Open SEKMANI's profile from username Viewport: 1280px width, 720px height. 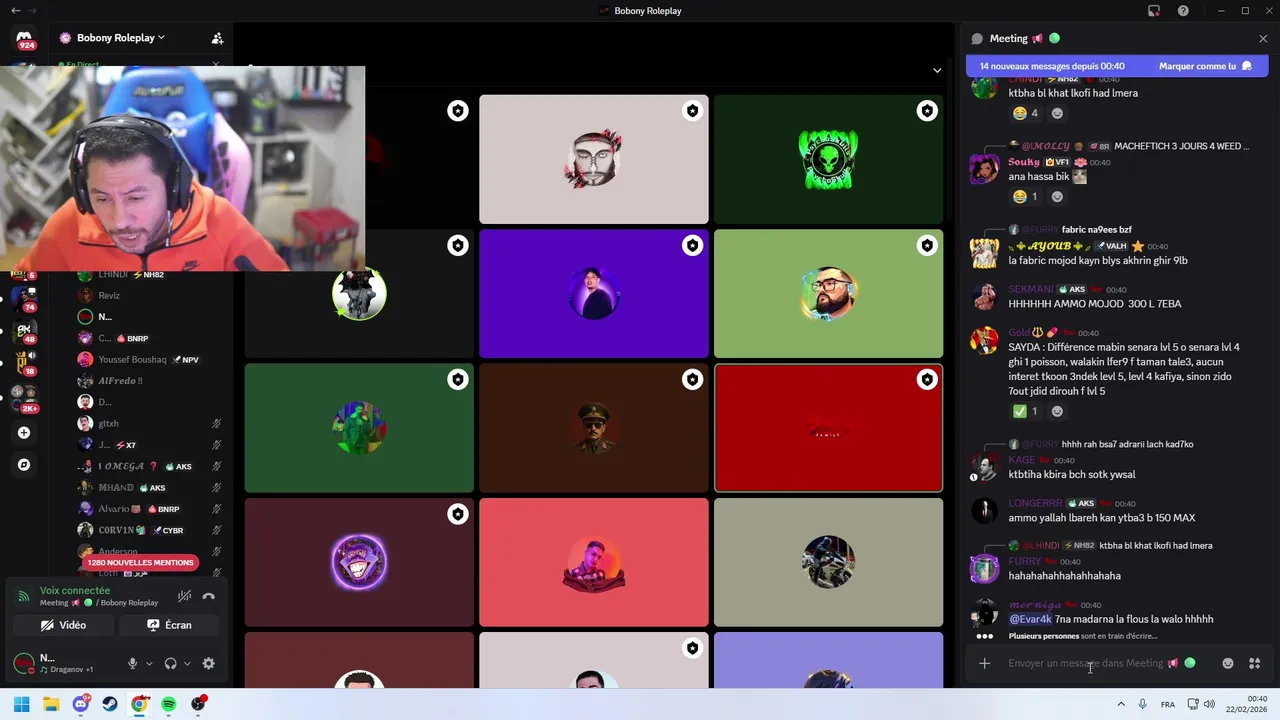coord(1031,289)
